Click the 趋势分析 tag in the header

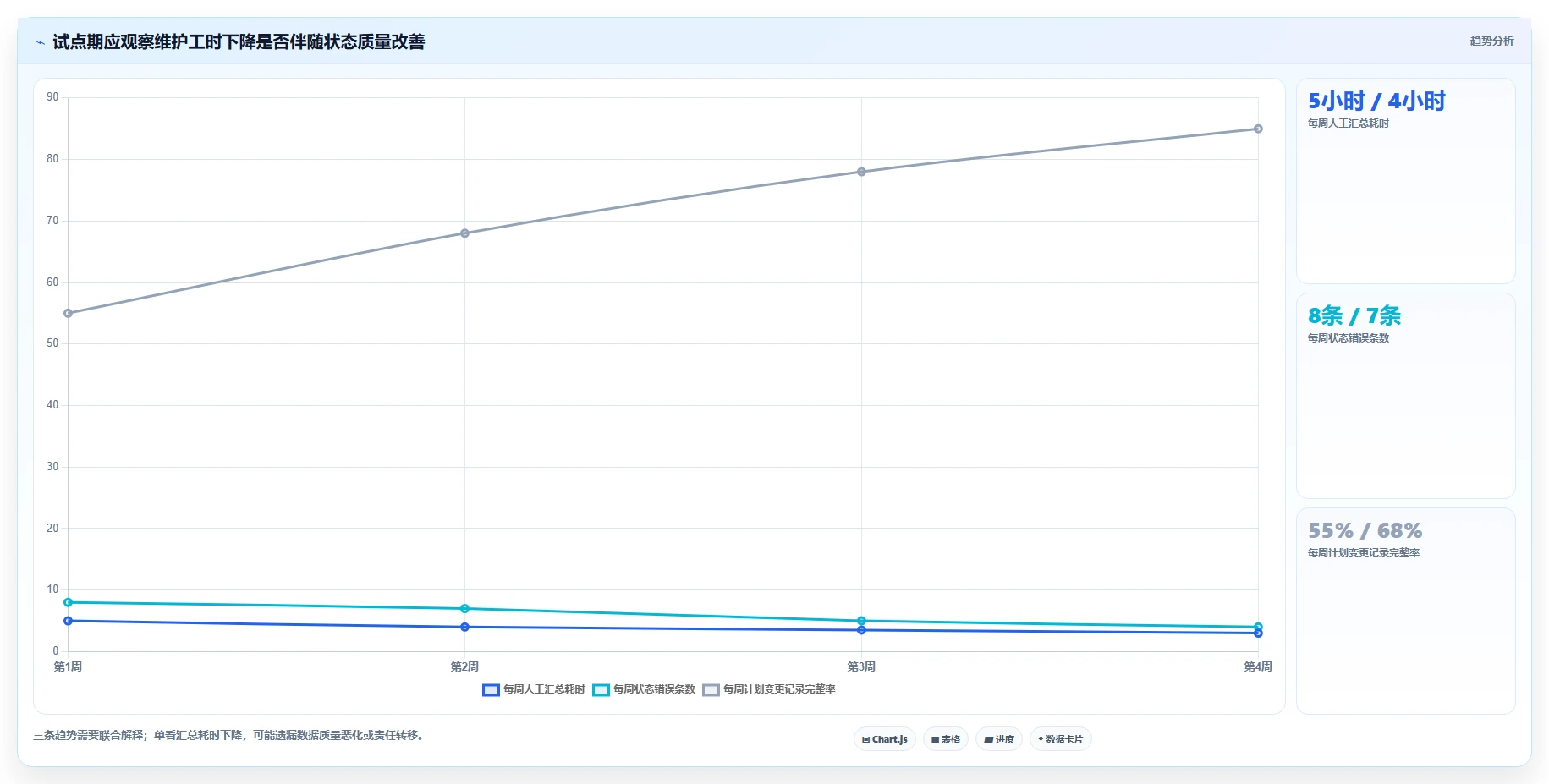1491,41
